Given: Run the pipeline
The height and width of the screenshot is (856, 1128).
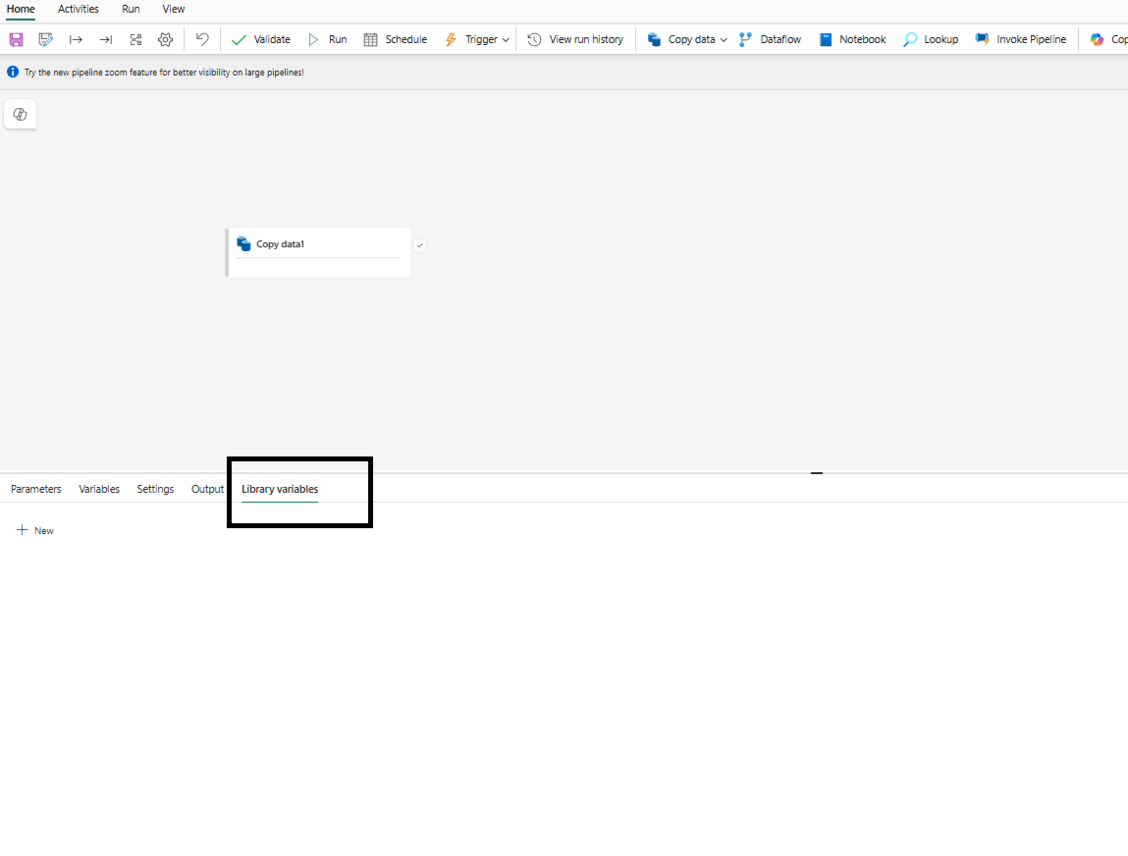Looking at the screenshot, I should coord(327,40).
